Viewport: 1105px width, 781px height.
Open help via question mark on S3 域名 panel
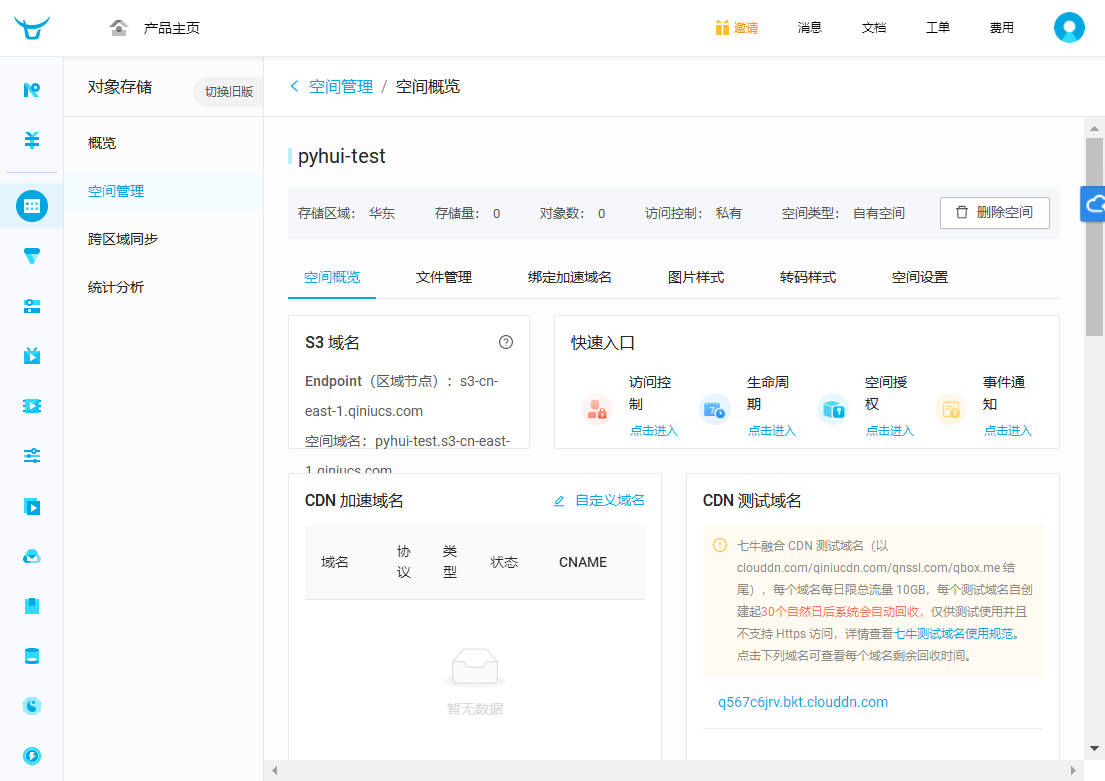506,341
